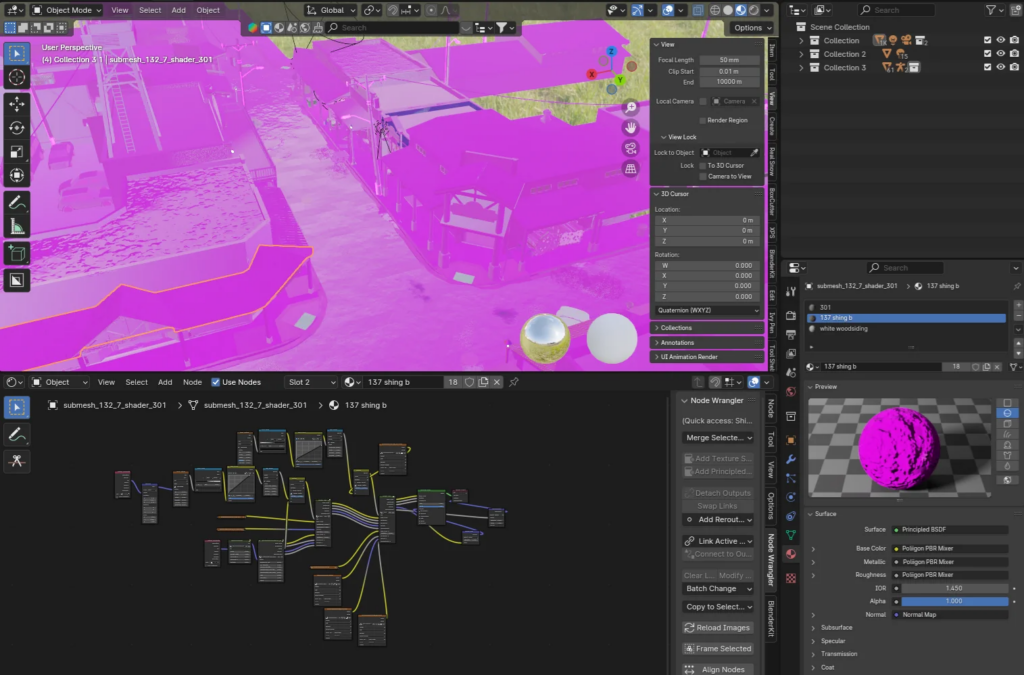The width and height of the screenshot is (1024, 675).
Task: Open the Material properties tab icon
Action: tap(791, 554)
